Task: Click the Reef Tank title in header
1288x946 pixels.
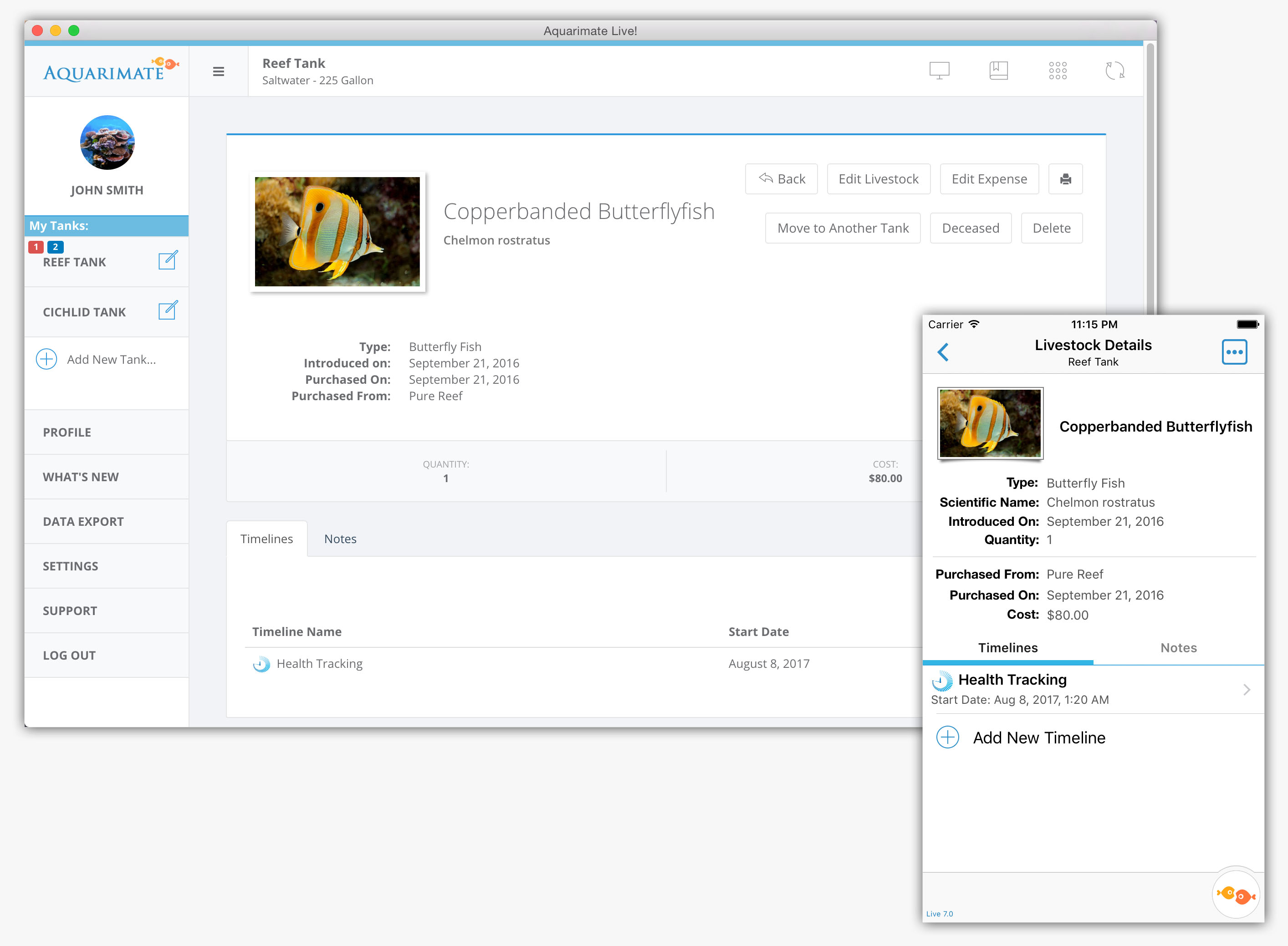Action: (x=293, y=63)
